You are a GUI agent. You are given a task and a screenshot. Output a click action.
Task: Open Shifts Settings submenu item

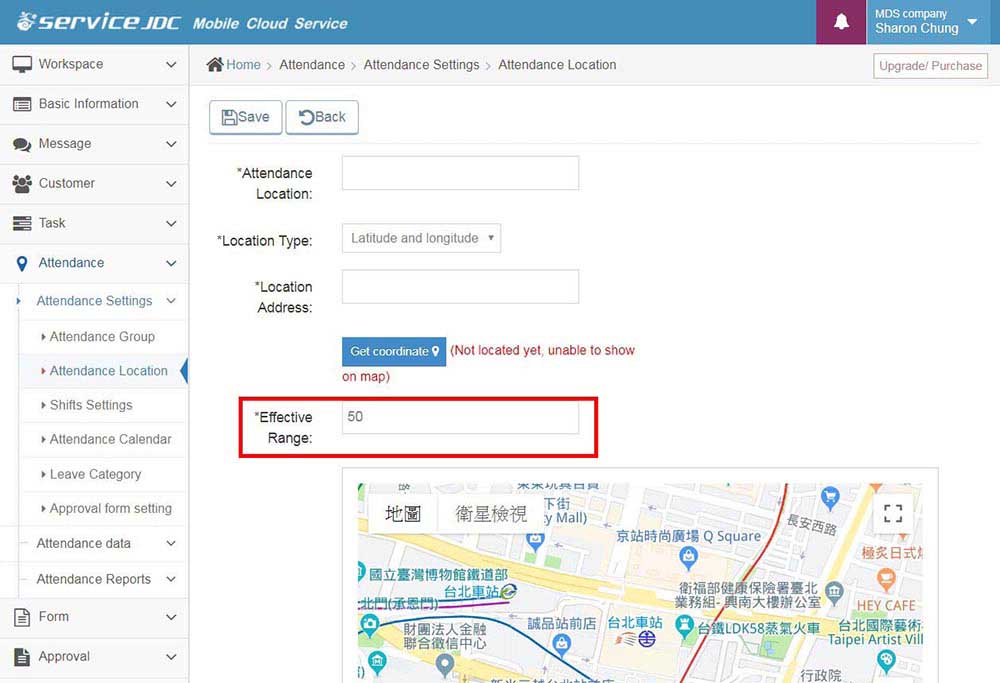(91, 406)
